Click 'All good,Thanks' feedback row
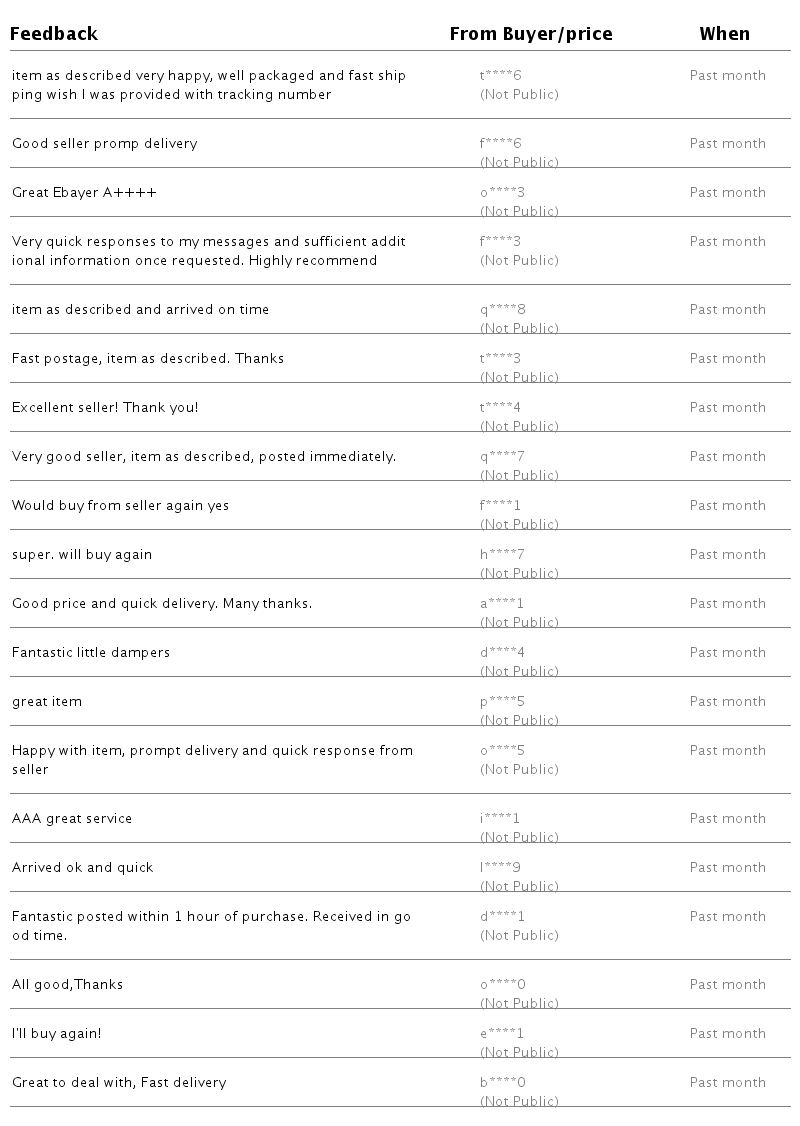 click(x=67, y=984)
